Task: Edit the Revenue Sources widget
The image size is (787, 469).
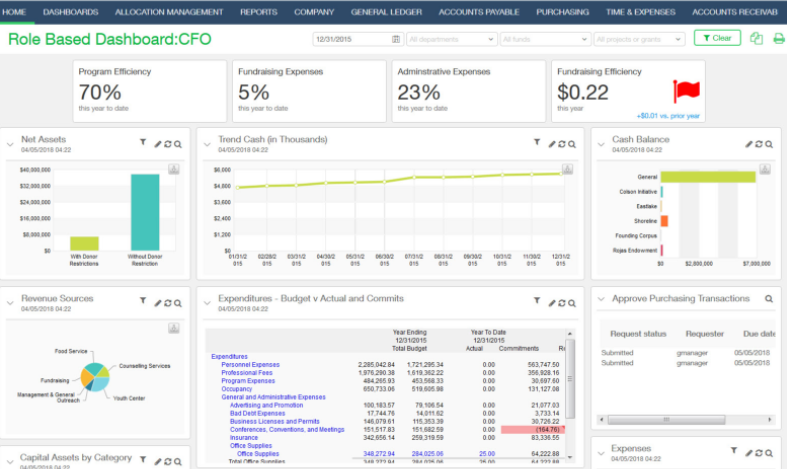Action: click(158, 303)
